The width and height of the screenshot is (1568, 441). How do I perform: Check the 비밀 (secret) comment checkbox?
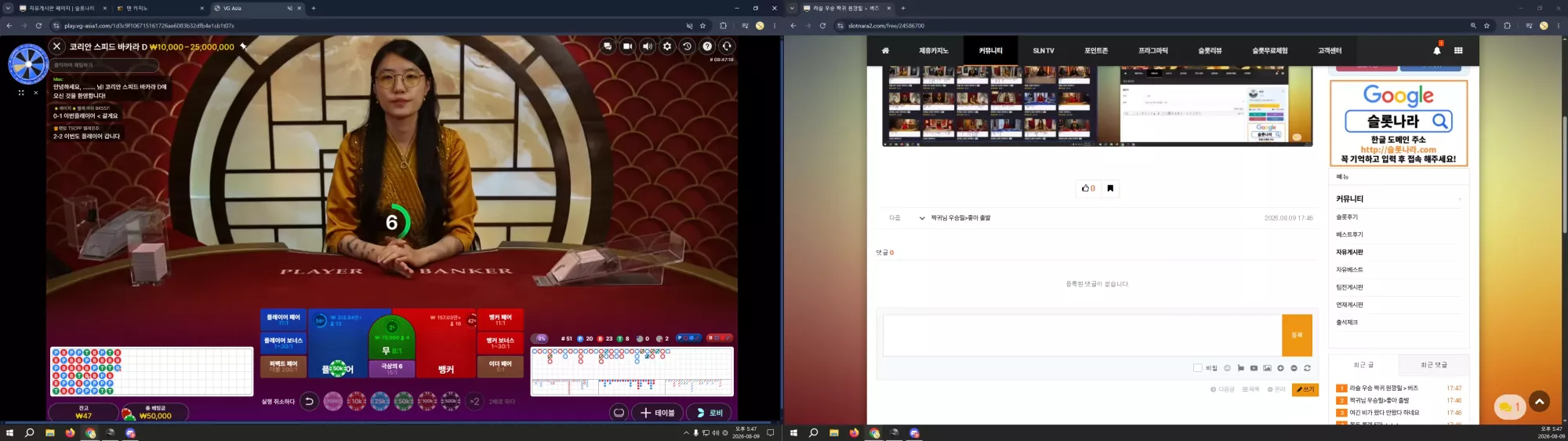1197,368
